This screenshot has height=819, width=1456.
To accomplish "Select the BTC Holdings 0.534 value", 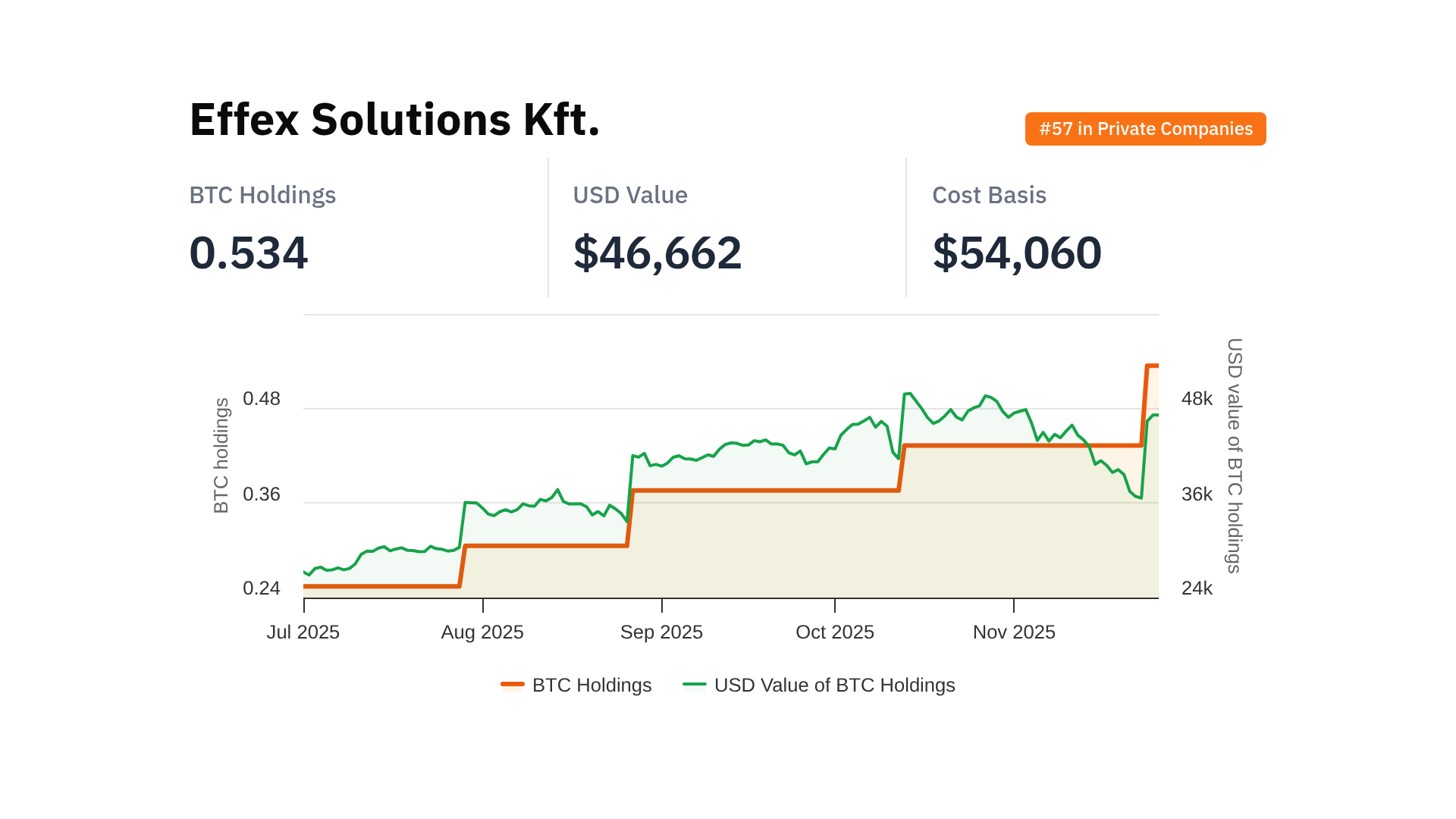I will coord(249,253).
